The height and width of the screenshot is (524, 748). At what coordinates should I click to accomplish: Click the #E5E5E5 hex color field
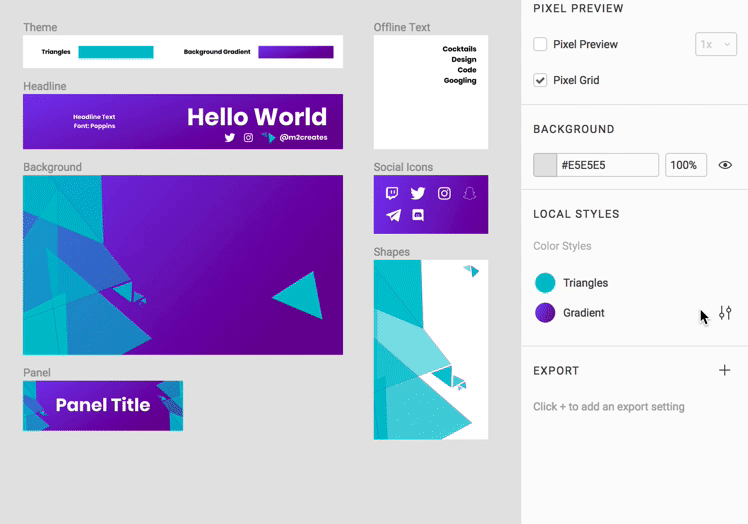click(607, 165)
